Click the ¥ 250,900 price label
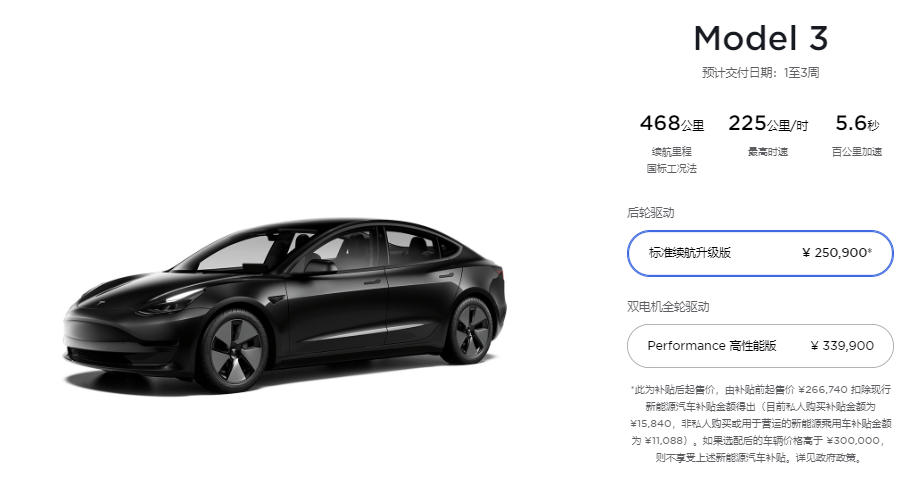Image resolution: width=922 pixels, height=480 pixels. tap(837, 253)
